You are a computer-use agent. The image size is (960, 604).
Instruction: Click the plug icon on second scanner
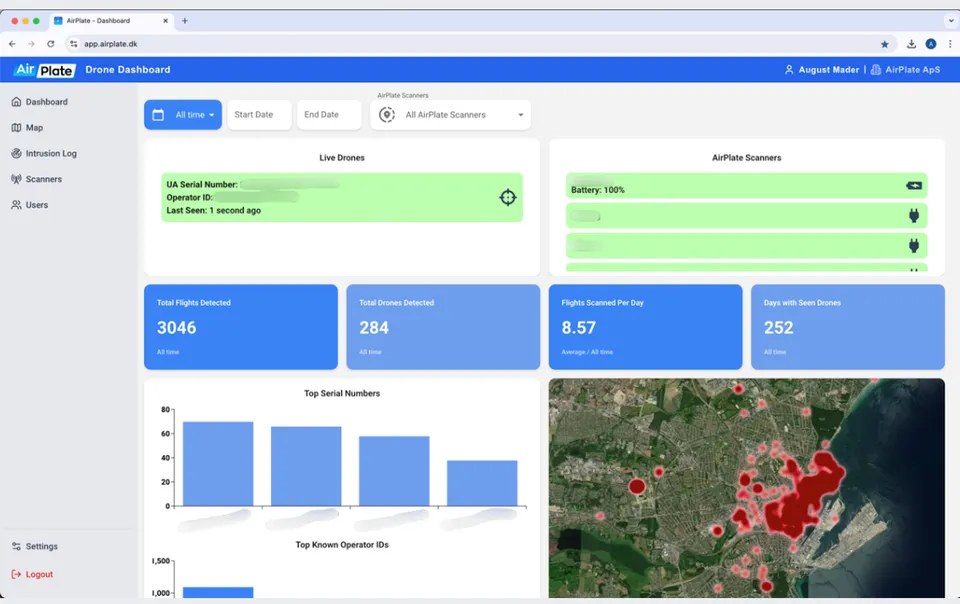point(914,215)
